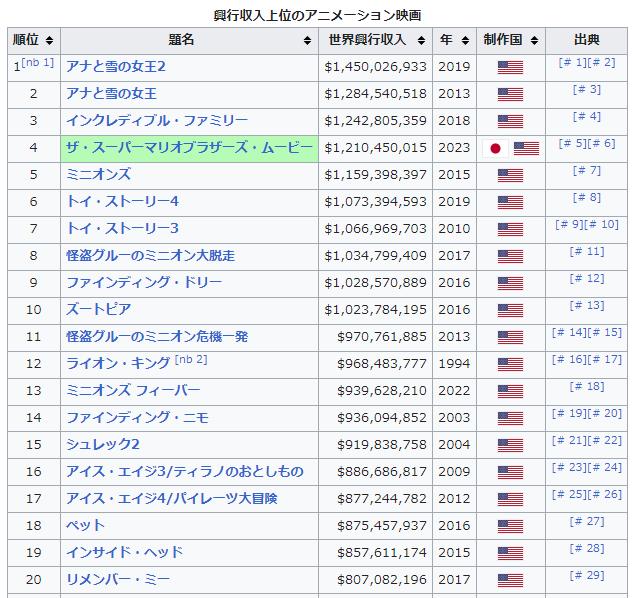633x598 pixels.
Task: Open ファインディング・ニモ link
Action: pyautogui.click(x=138, y=418)
